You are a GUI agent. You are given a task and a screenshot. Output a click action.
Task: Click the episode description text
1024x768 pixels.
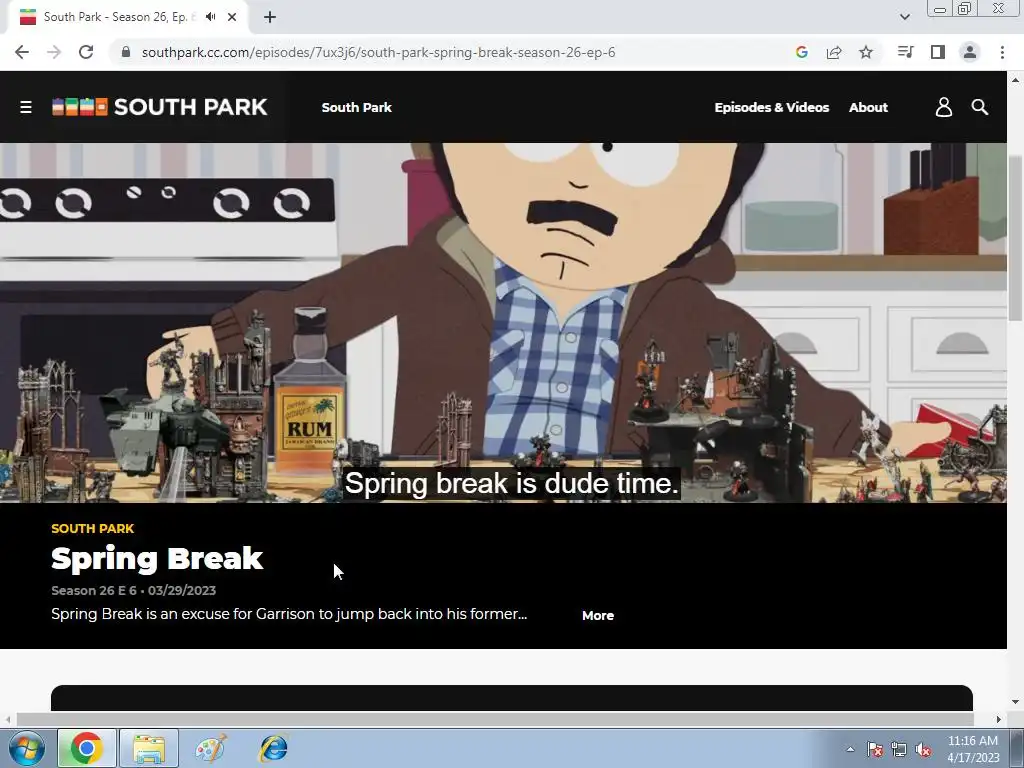point(289,614)
